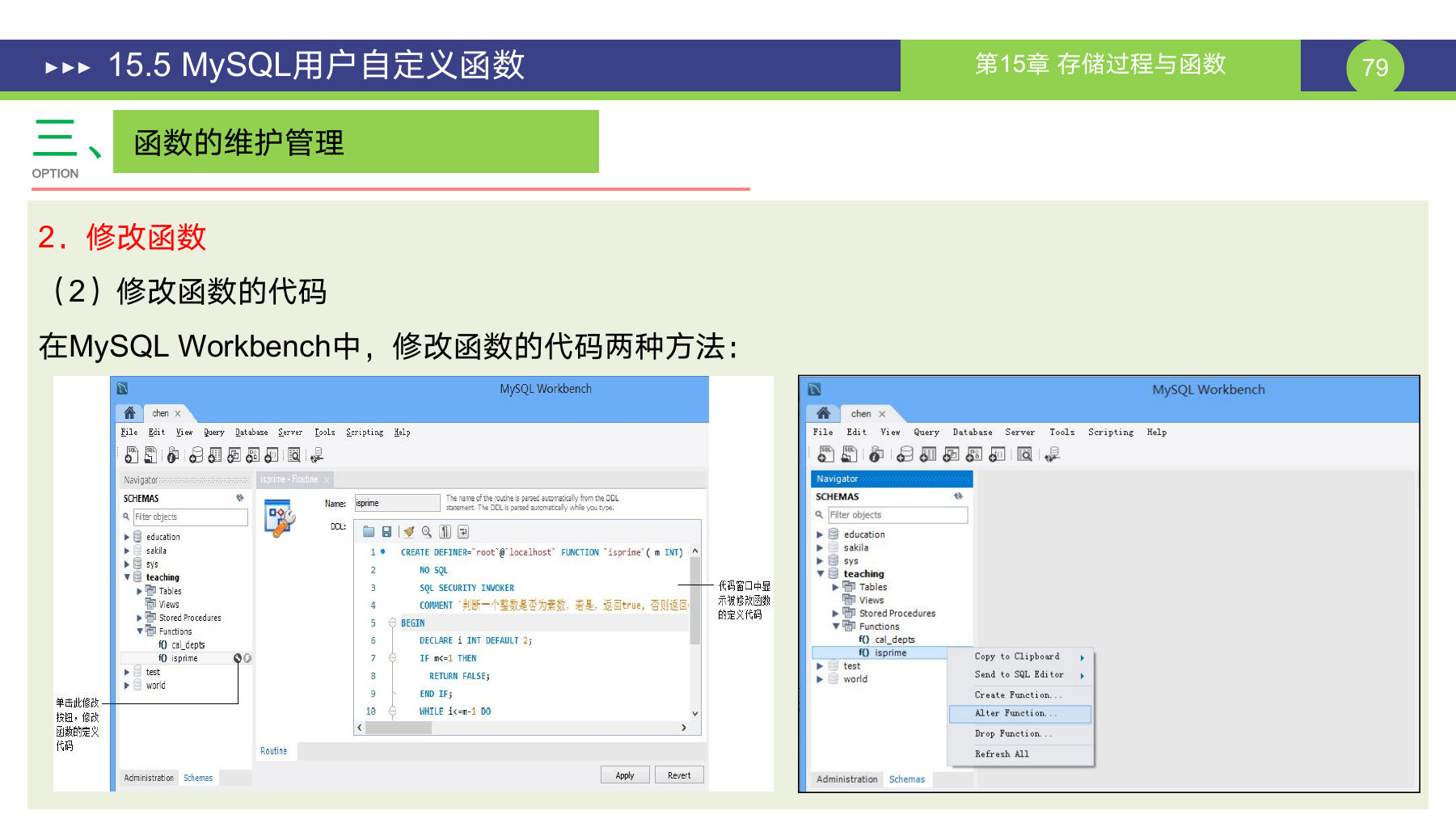Click open file icon in DDL toolbar

(x=369, y=531)
